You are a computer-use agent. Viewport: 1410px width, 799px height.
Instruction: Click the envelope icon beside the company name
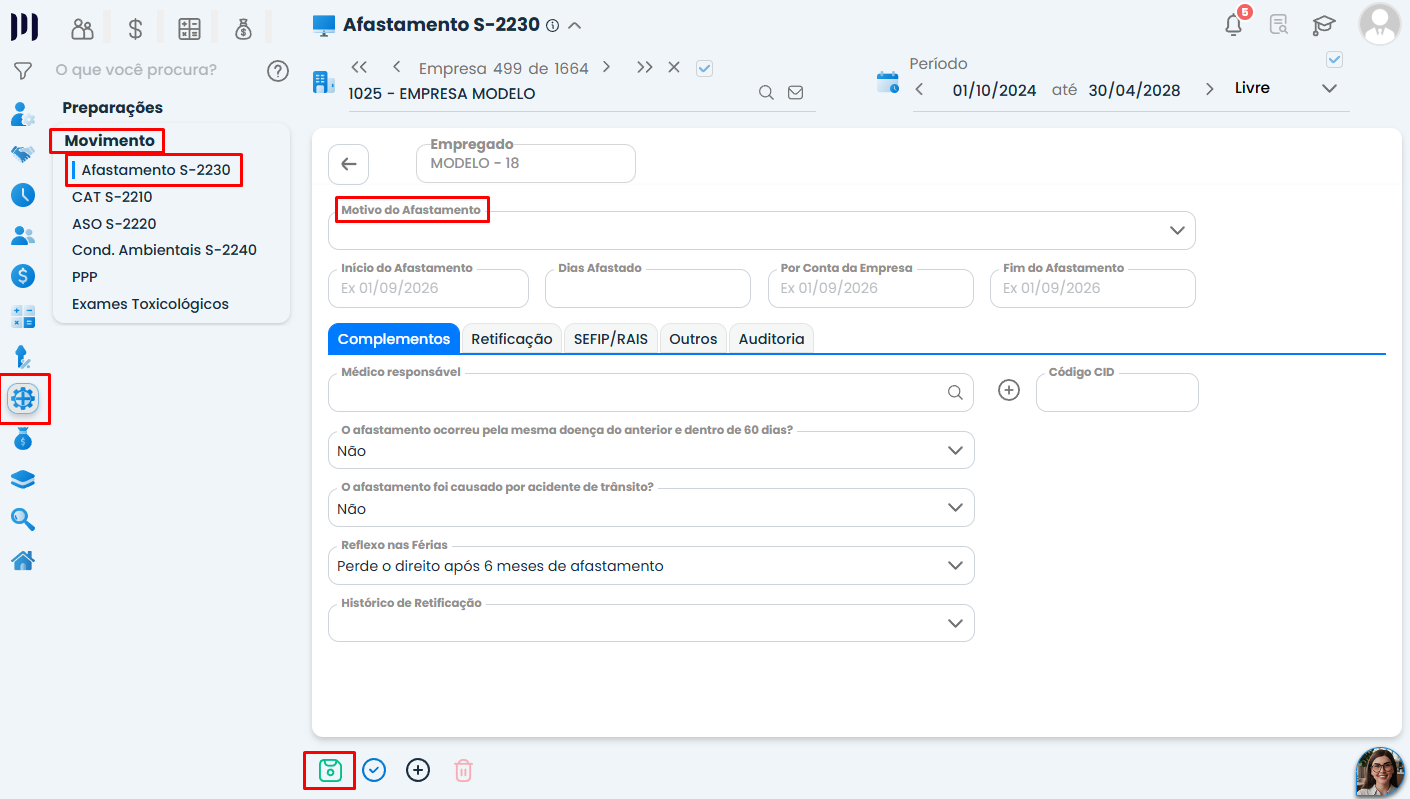(796, 93)
